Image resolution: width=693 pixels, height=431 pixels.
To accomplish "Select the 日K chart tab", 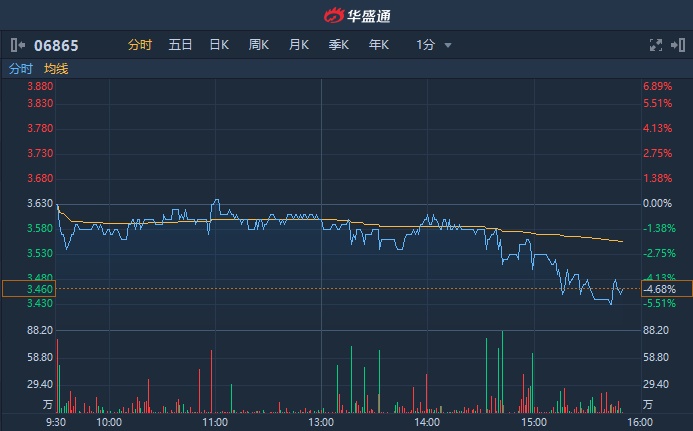I will pos(219,45).
